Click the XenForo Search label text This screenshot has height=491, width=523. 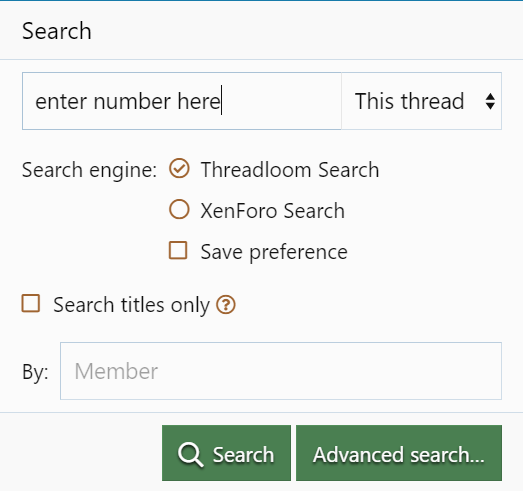pos(273,211)
